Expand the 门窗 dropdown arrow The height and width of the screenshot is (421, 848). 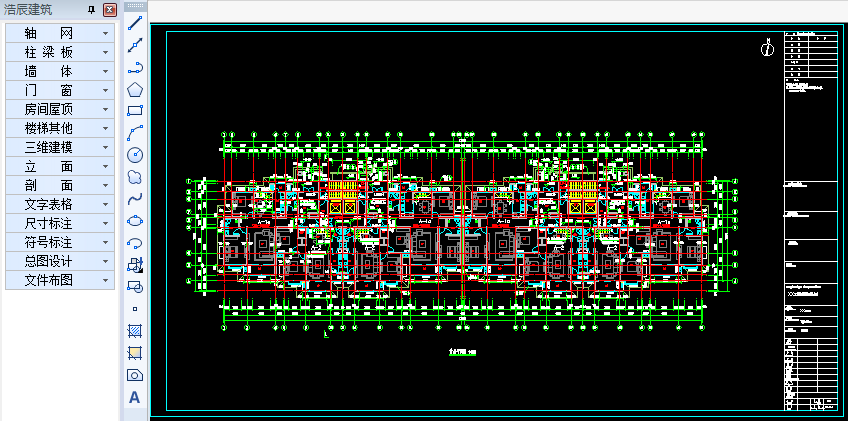coord(105,90)
